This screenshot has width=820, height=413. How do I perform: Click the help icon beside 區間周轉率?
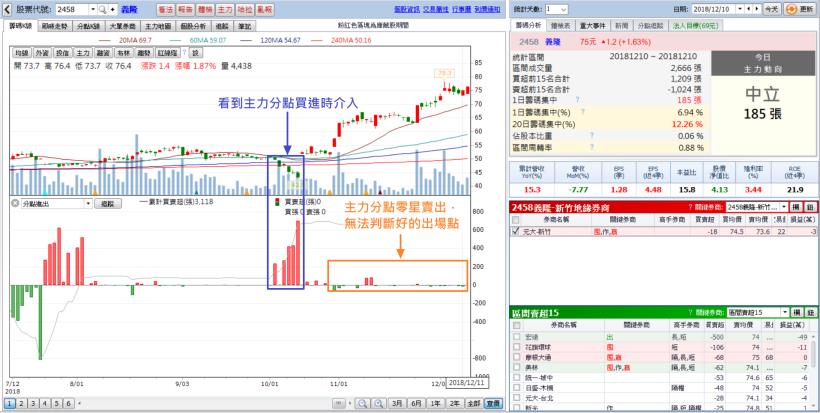click(592, 148)
